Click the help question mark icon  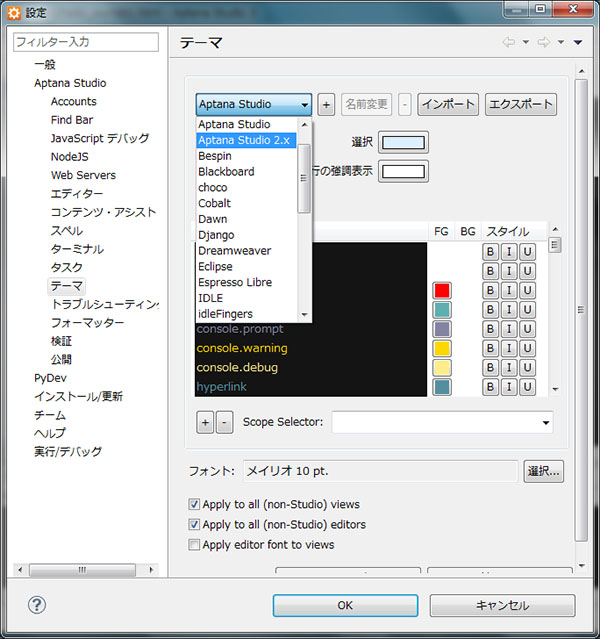(x=37, y=605)
